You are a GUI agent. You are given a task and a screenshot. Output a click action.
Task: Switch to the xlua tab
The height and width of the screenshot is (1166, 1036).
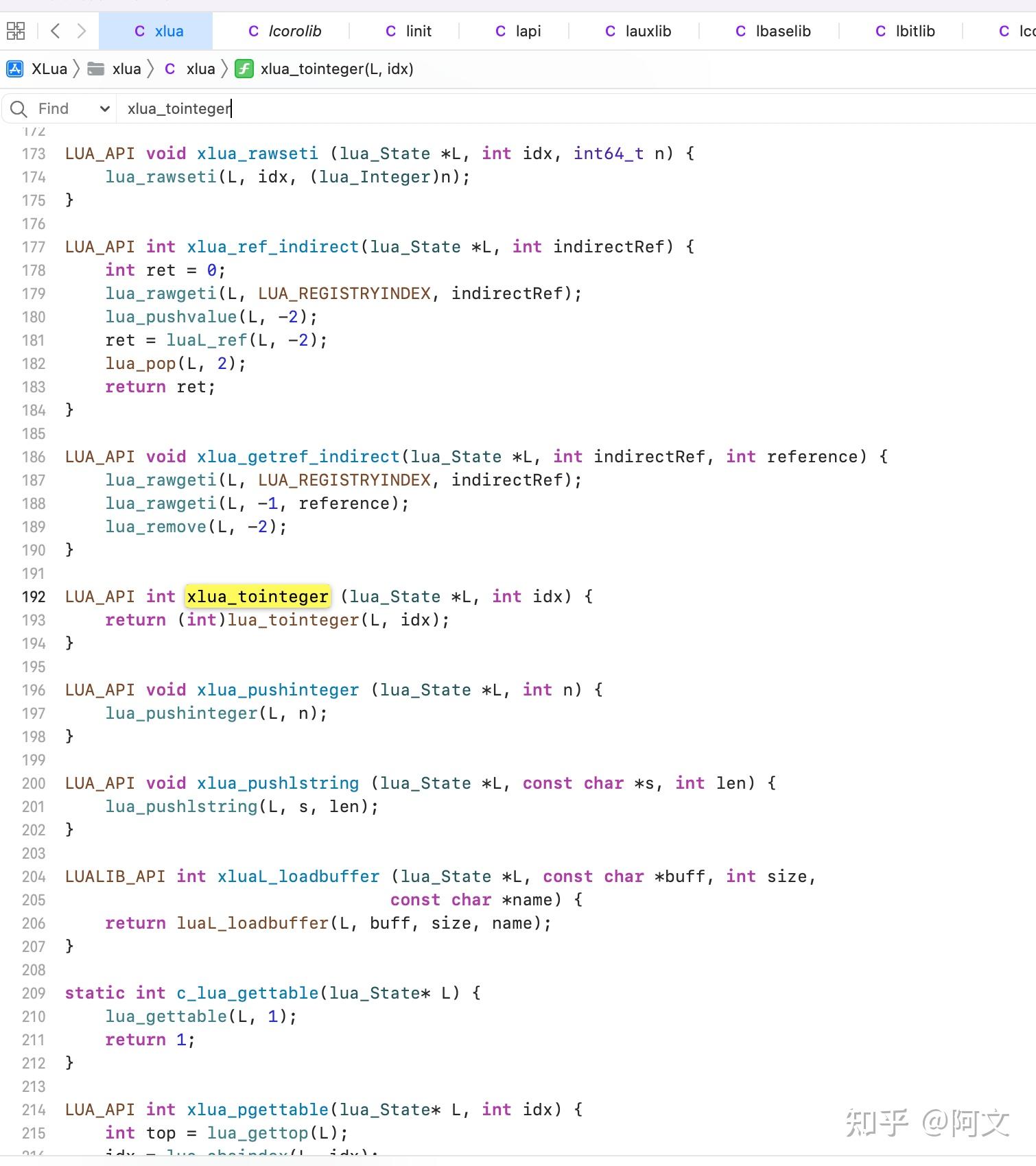(x=156, y=31)
